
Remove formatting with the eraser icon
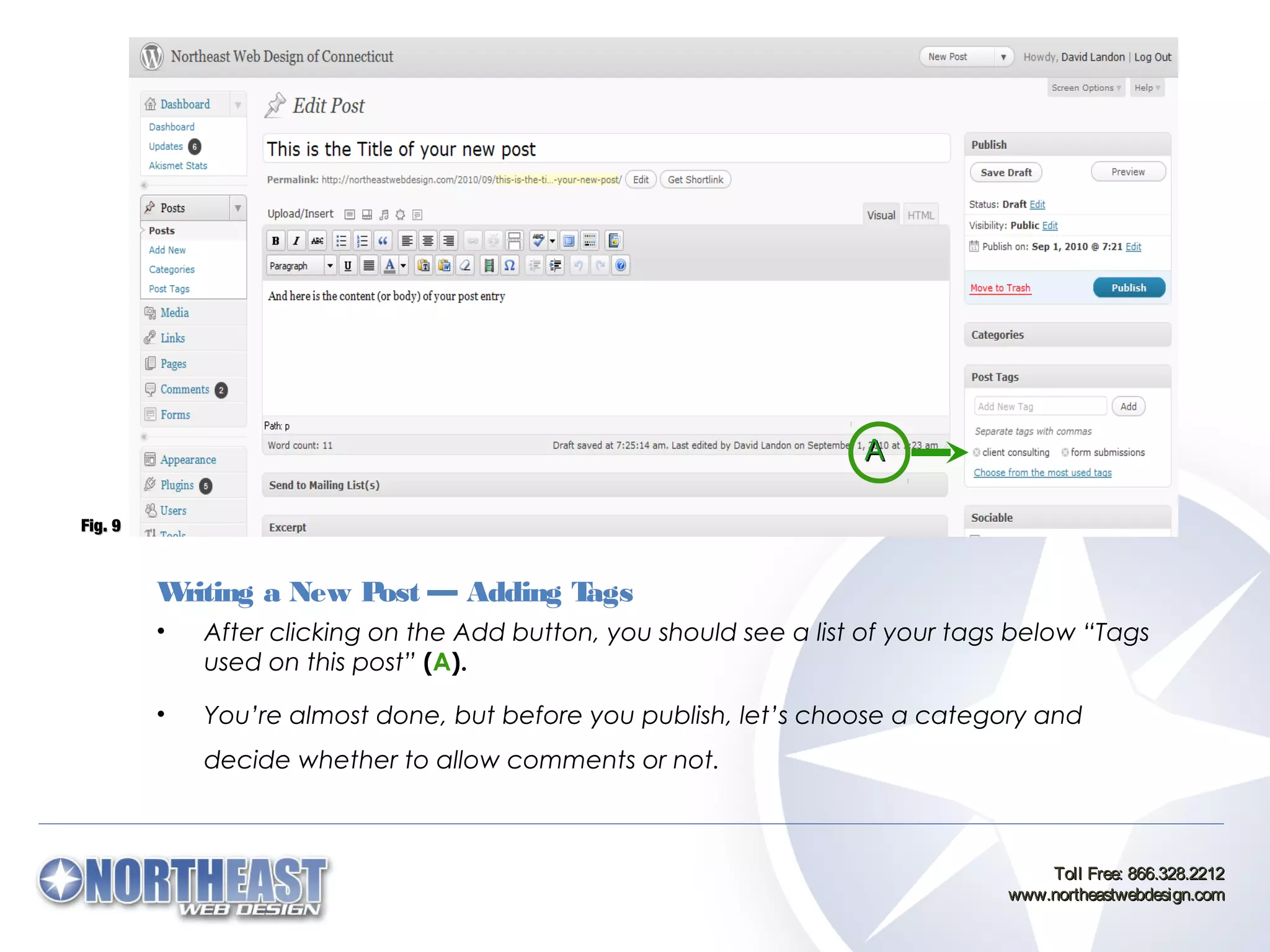tap(465, 266)
